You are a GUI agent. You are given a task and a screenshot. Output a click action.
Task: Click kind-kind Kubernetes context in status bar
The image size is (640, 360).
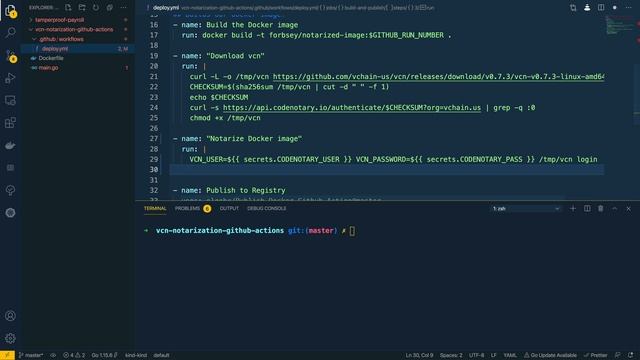[x=136, y=355]
